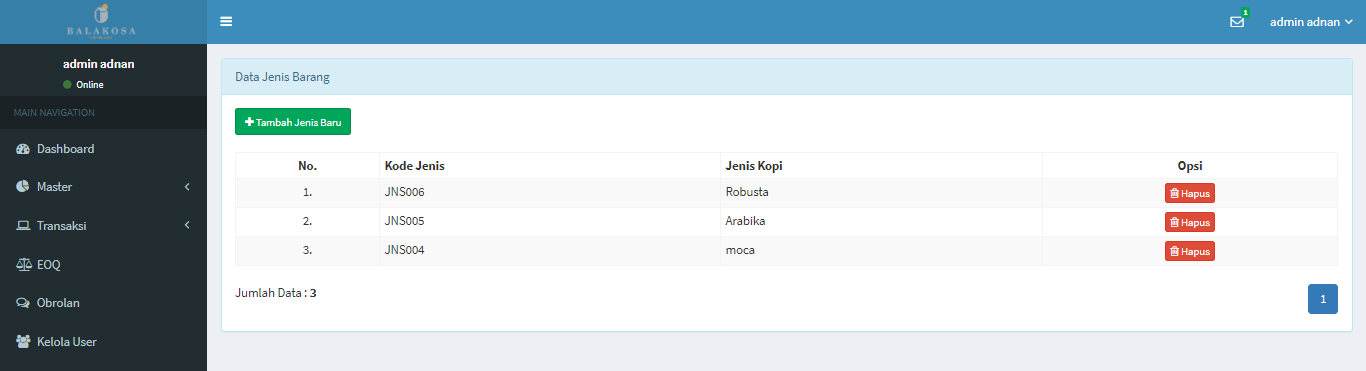Click the Tambah Jenis Baru button

coord(293,122)
